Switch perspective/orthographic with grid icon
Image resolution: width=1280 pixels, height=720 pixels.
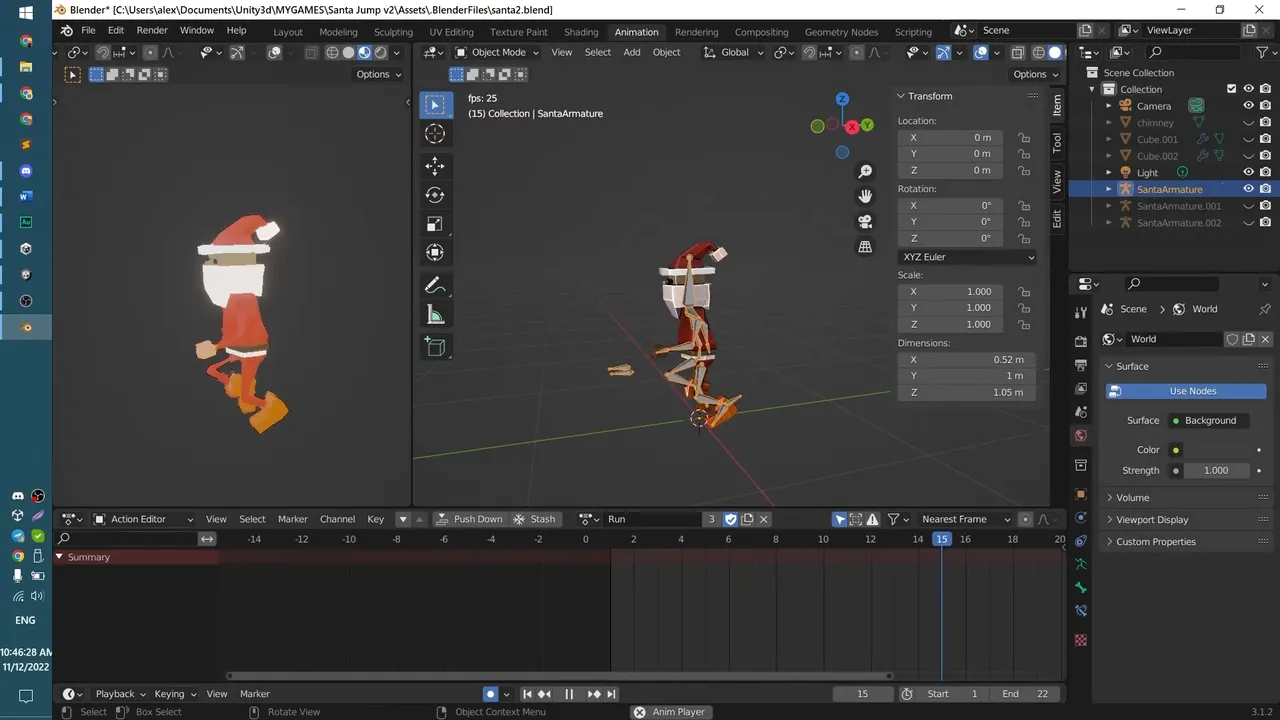(866, 247)
